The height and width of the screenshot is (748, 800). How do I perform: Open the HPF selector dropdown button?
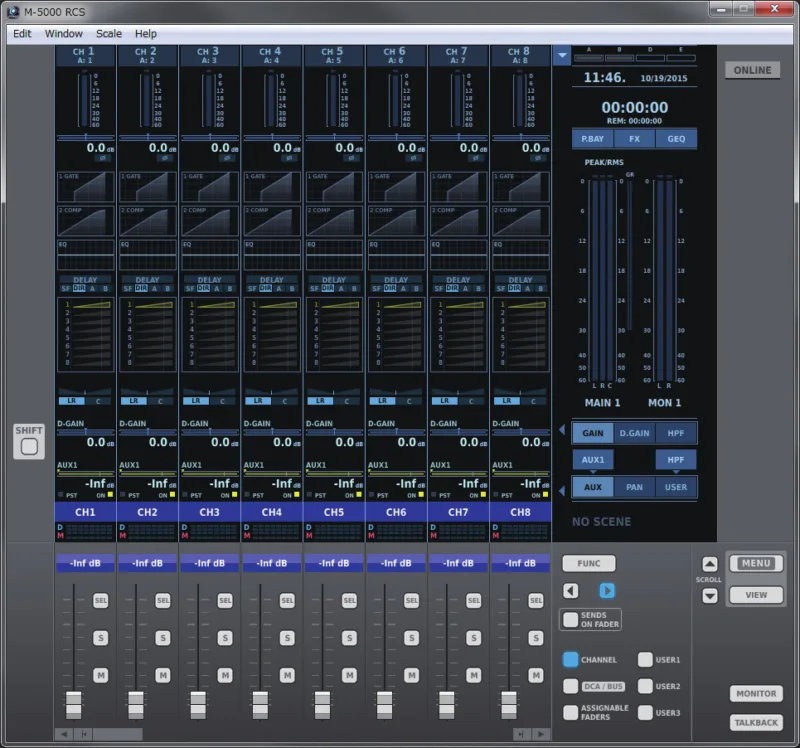pyautogui.click(x=676, y=460)
